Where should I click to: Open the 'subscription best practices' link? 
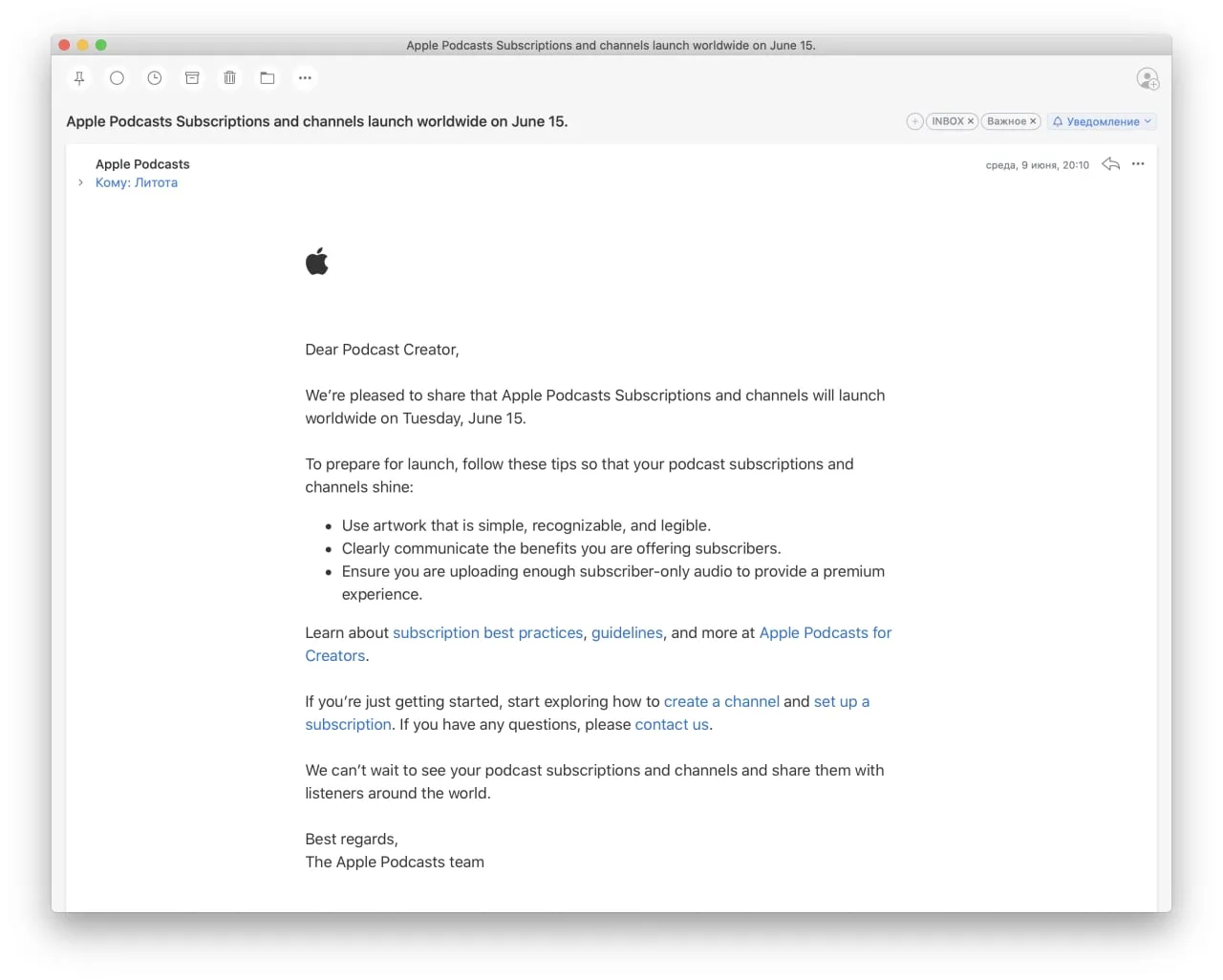point(487,632)
